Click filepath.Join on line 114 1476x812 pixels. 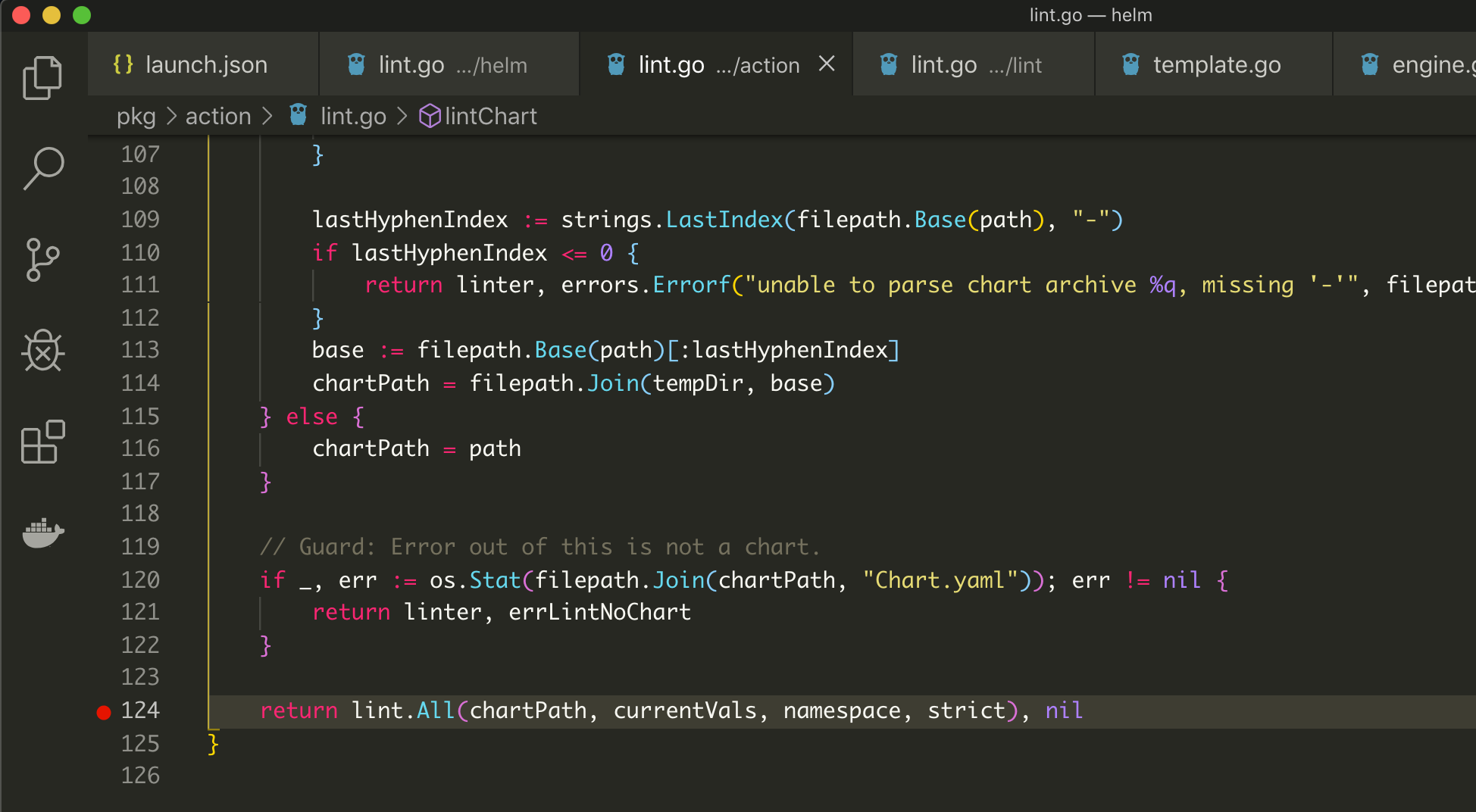click(x=555, y=383)
